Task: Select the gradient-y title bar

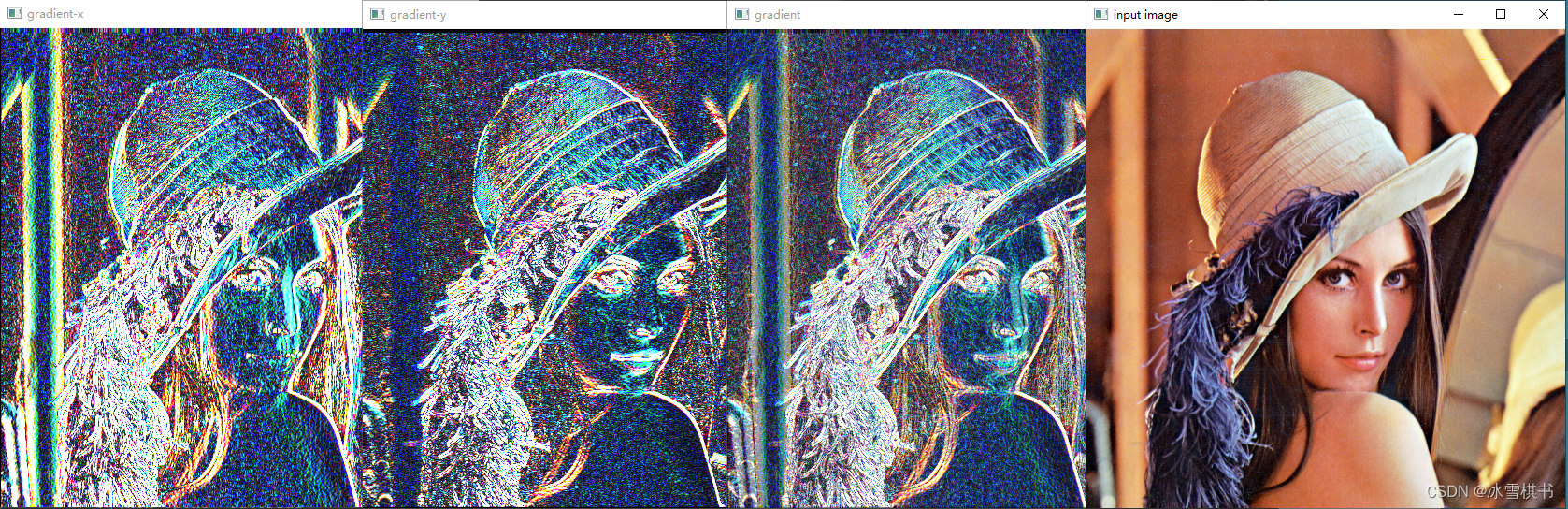Action: tap(544, 14)
